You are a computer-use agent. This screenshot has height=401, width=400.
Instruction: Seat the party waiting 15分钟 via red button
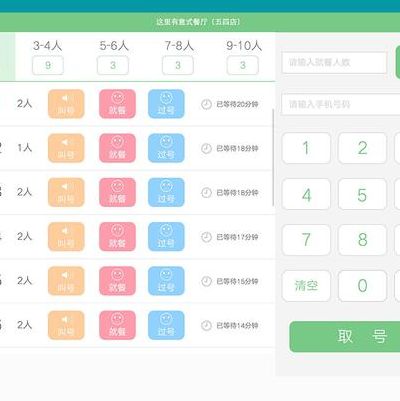pyautogui.click(x=117, y=281)
